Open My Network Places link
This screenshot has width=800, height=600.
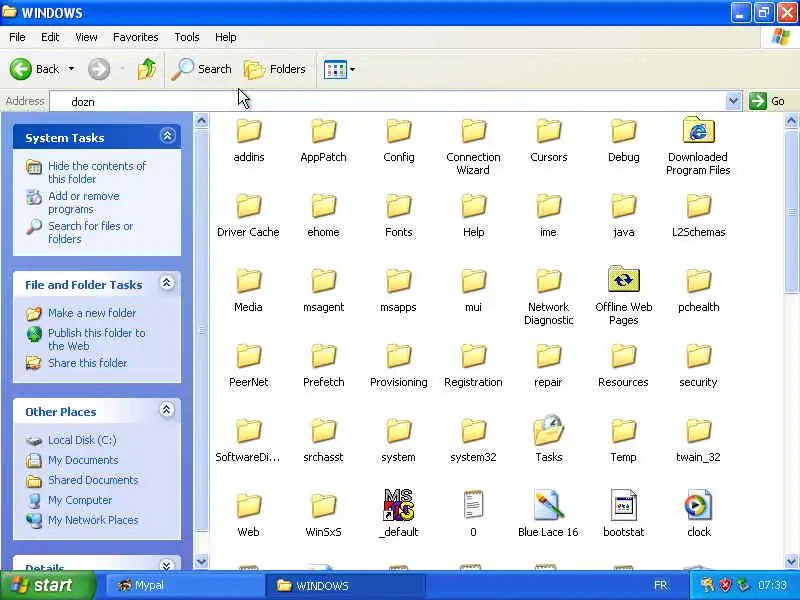point(93,520)
